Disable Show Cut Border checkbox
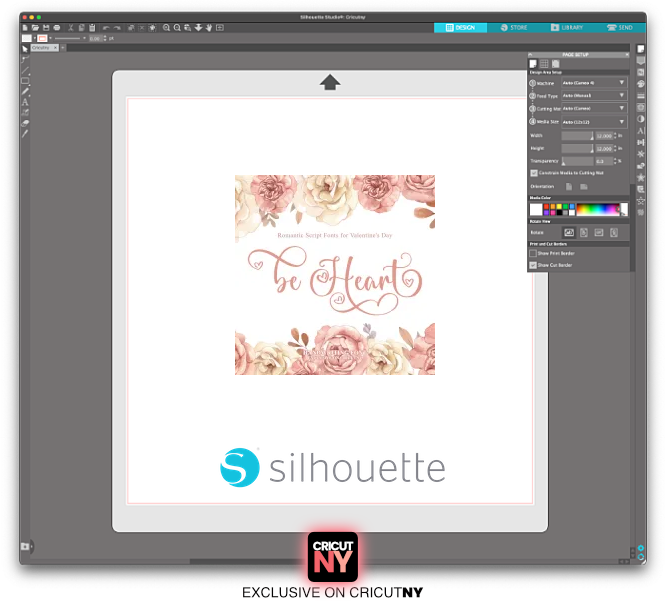This screenshot has height=604, width=665. [x=533, y=265]
